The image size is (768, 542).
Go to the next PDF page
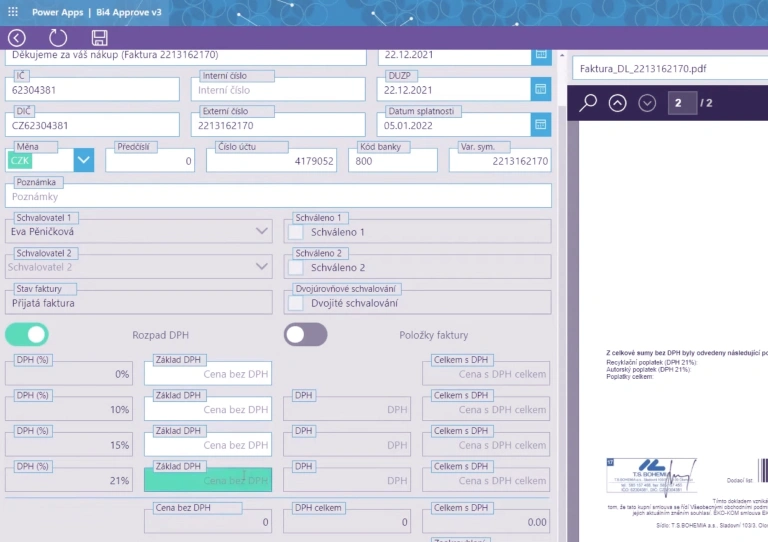647,103
